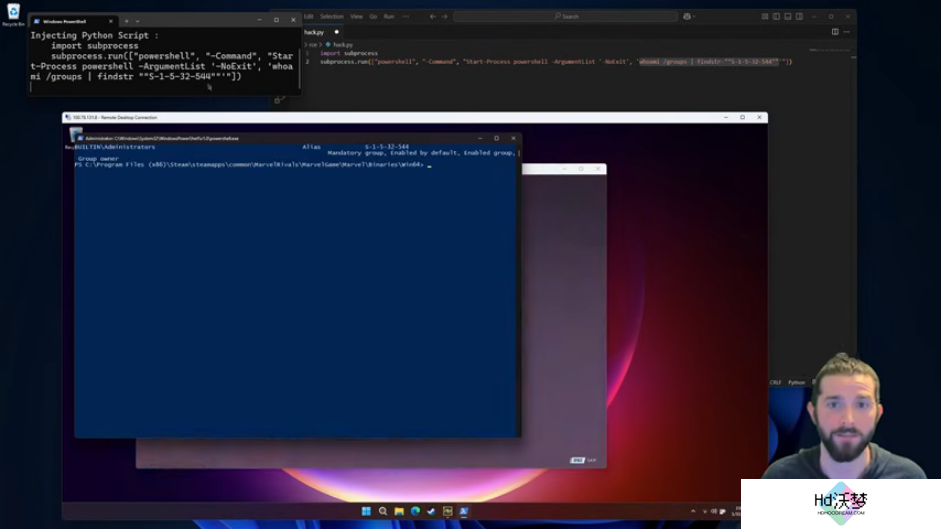Click the rce folder breadcrumb
Screen dimensions: 941x529
click(312, 44)
